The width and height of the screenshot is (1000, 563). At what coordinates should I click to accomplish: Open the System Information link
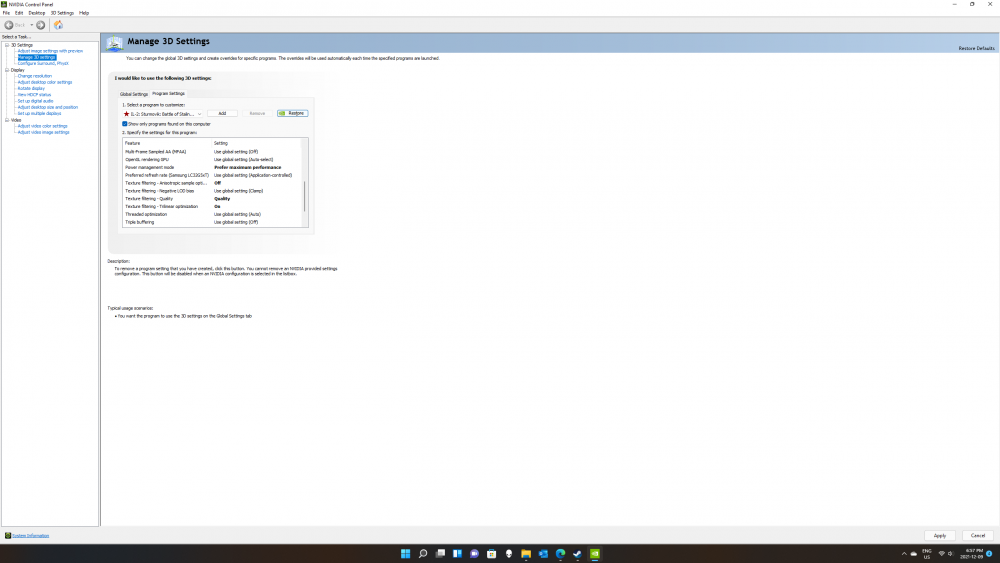[30, 536]
